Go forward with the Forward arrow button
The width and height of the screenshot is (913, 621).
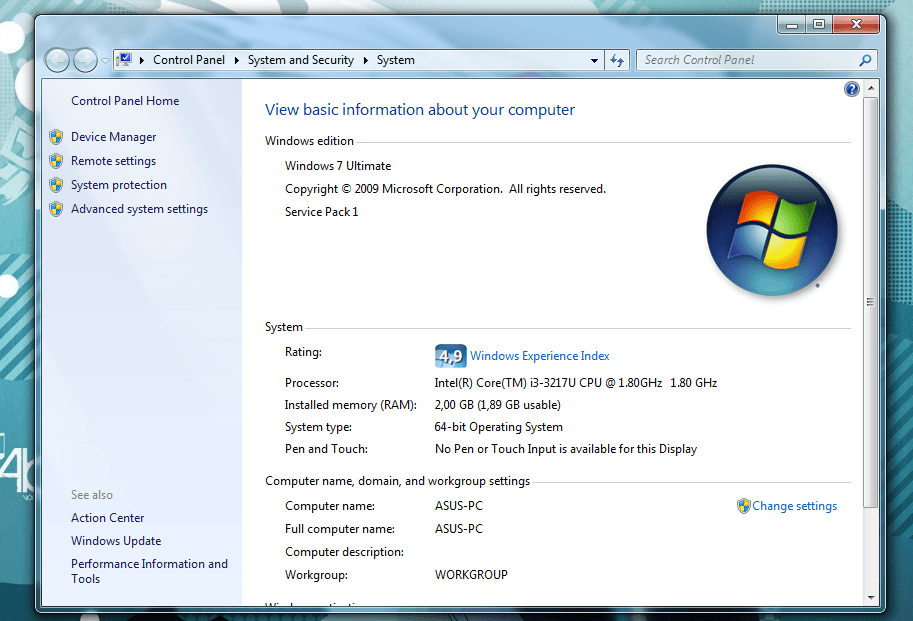click(x=85, y=60)
